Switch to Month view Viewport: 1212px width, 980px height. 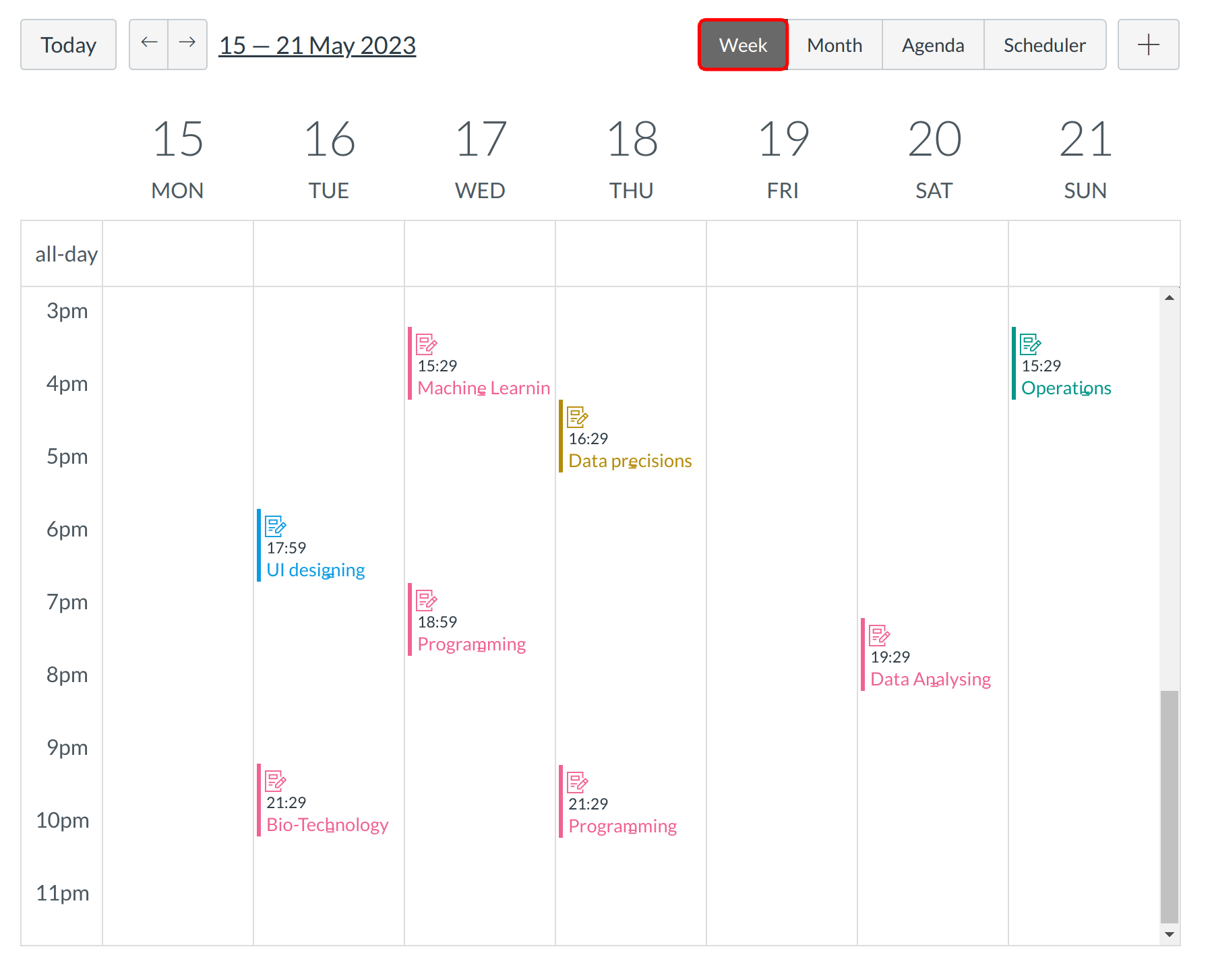pos(835,44)
